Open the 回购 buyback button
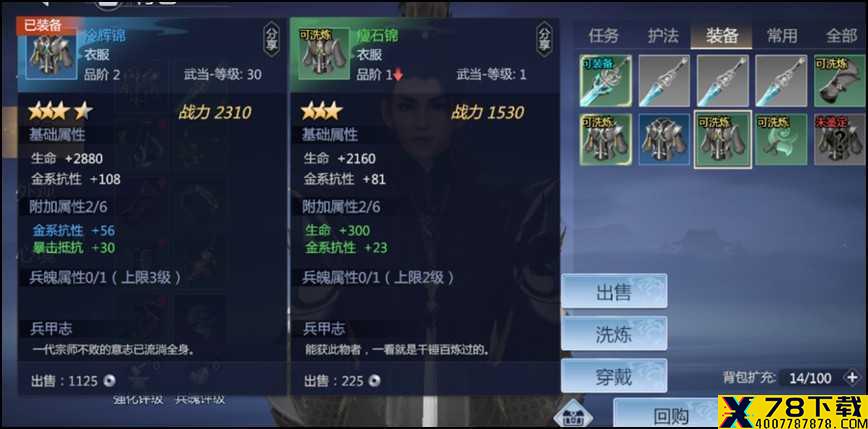The height and width of the screenshot is (429, 868). point(671,414)
